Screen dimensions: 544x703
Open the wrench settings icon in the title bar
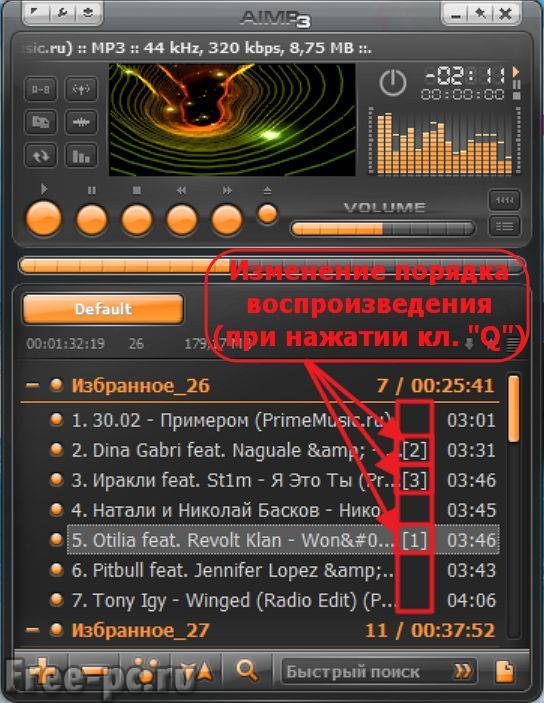[62, 13]
